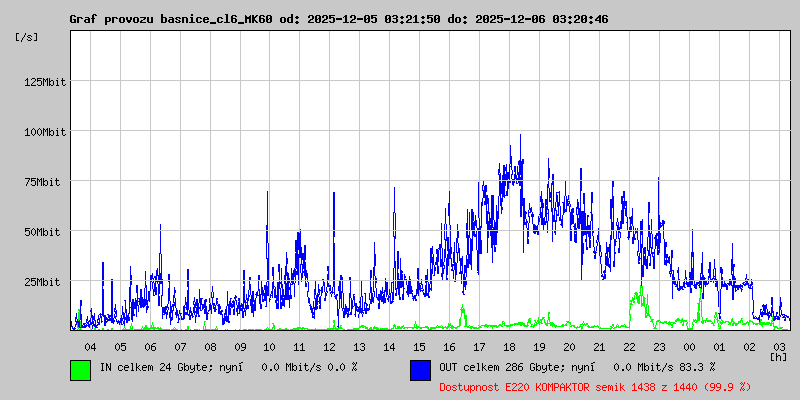
Task: Select hour 00 on the time axis
Action: pyautogui.click(x=689, y=346)
